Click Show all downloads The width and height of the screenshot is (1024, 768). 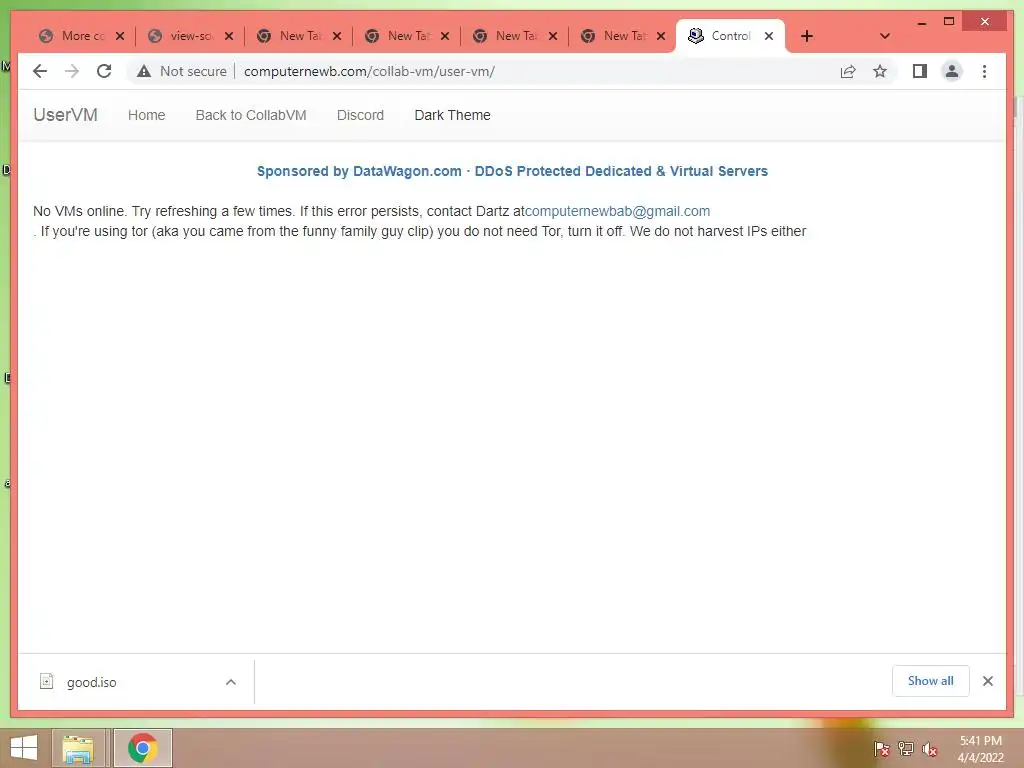pyautogui.click(x=931, y=681)
